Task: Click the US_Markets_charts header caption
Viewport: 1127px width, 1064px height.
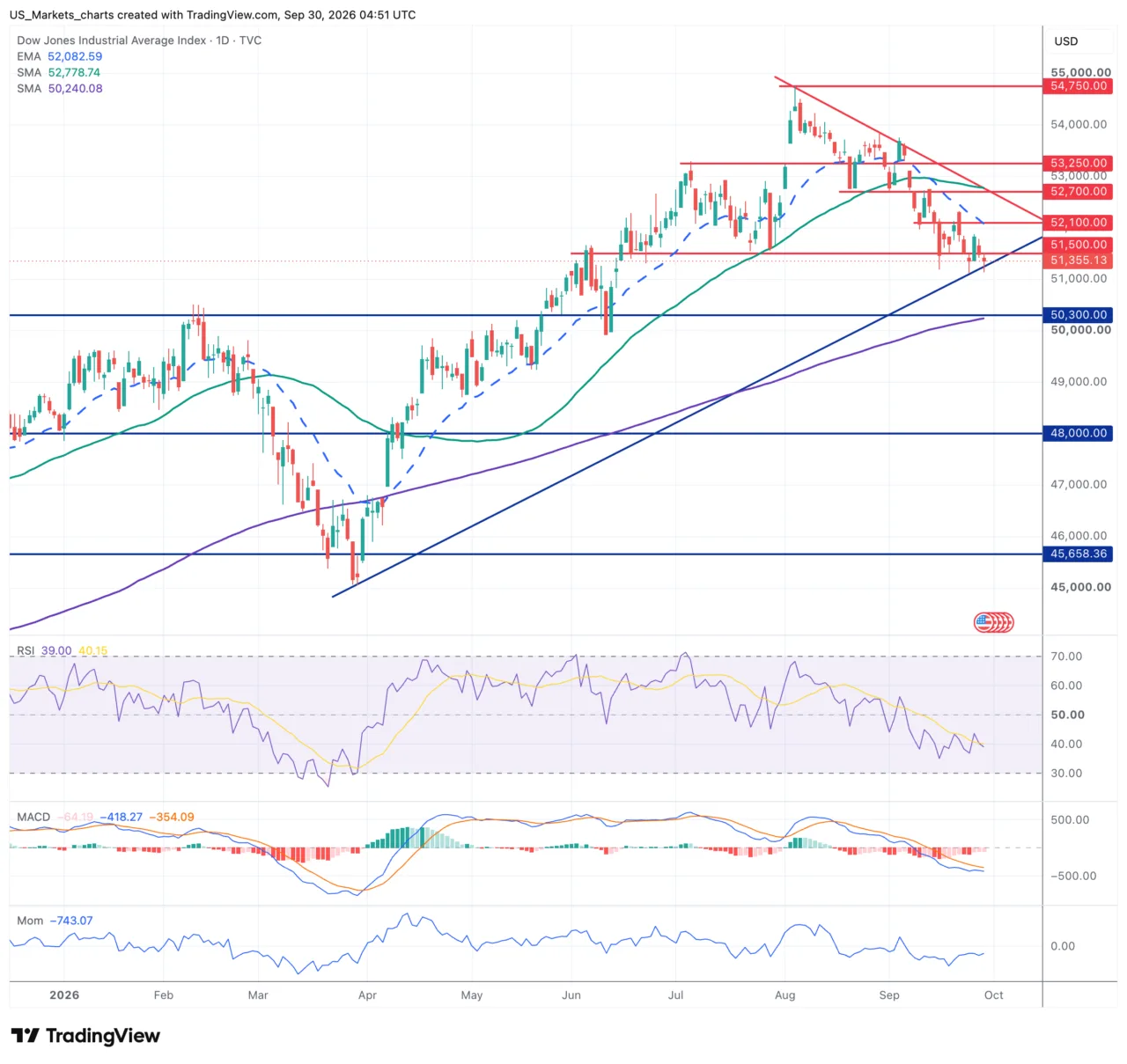Action: tap(212, 15)
